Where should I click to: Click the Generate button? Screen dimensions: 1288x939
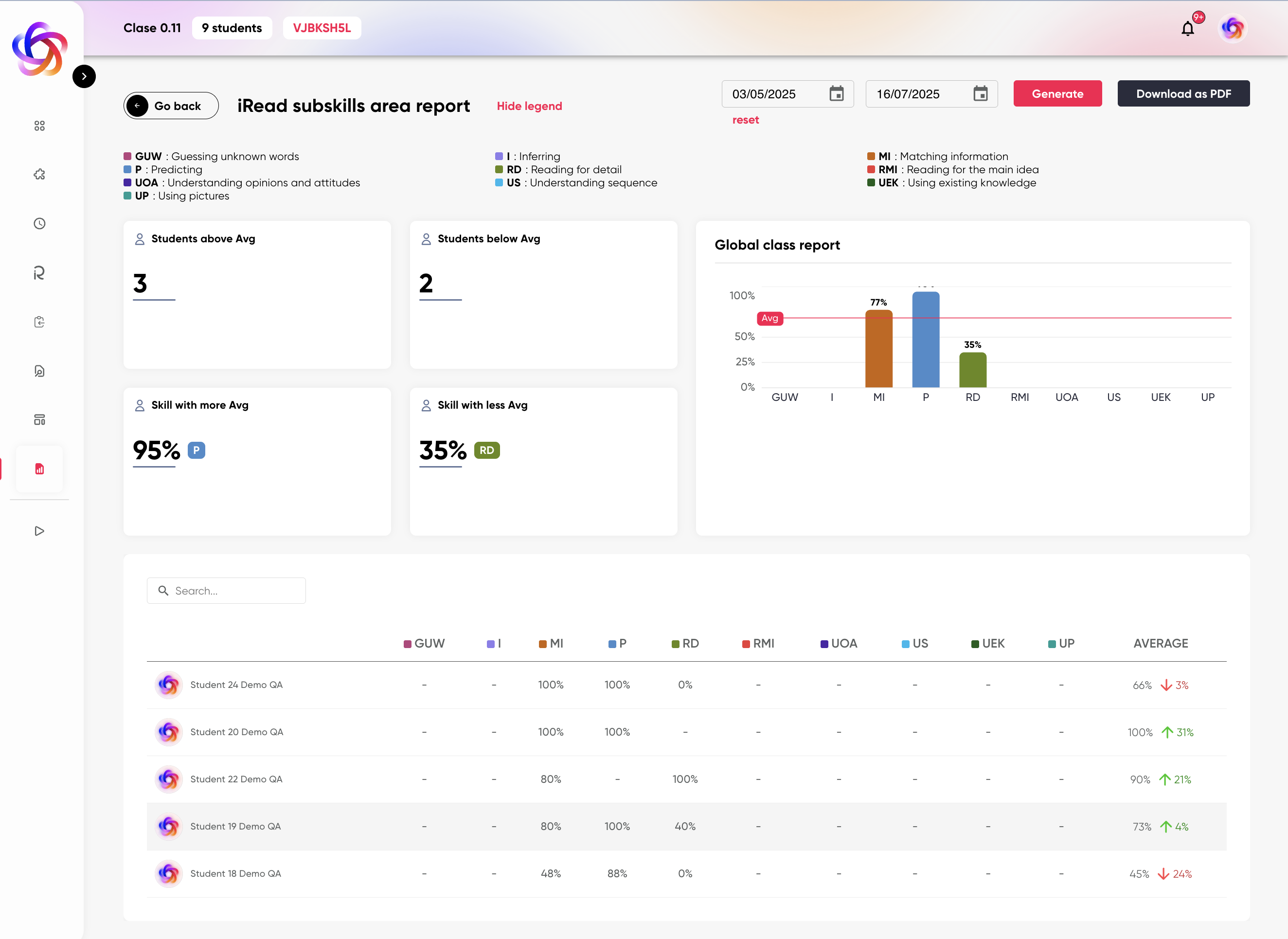point(1057,94)
